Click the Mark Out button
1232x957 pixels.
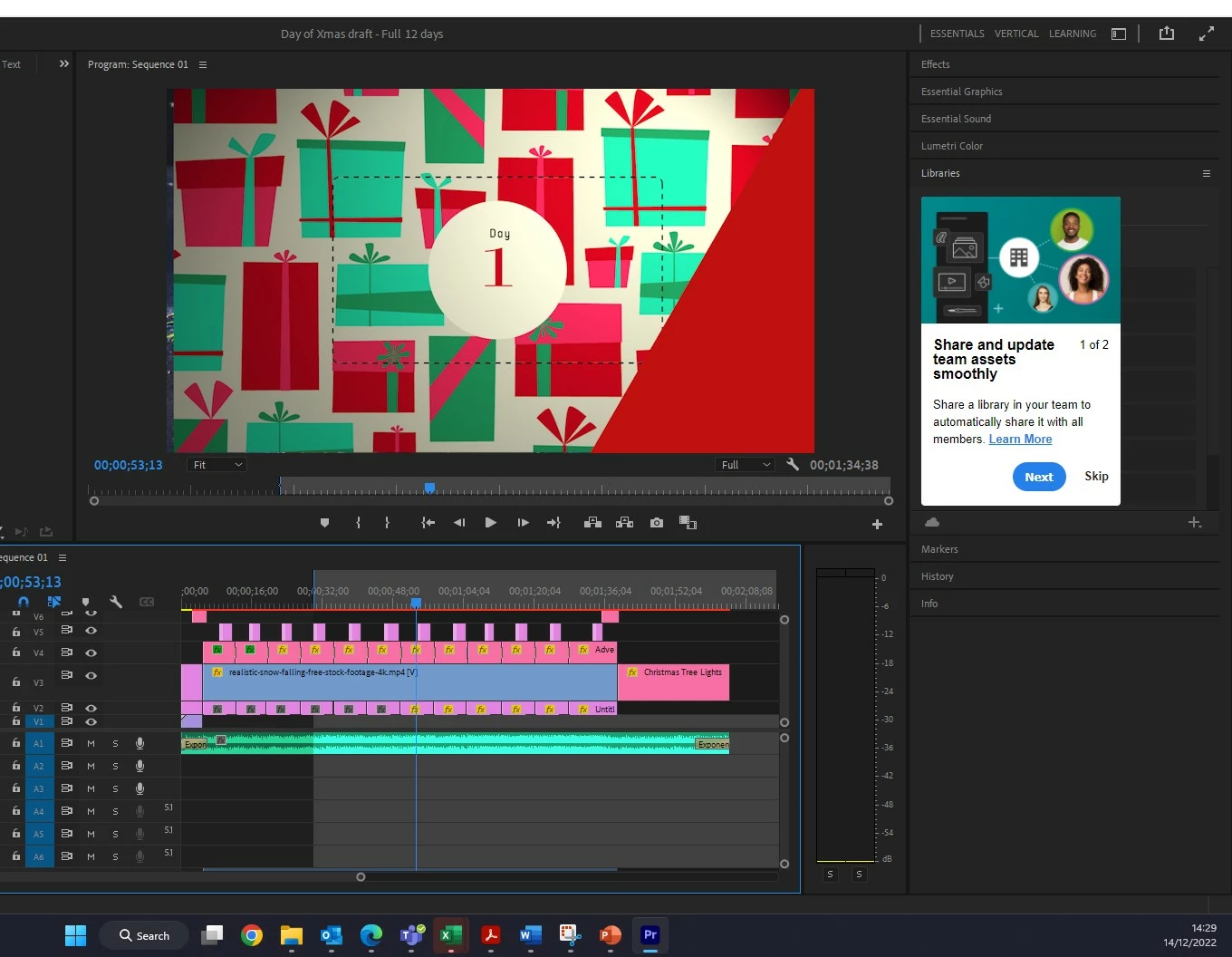coord(387,523)
